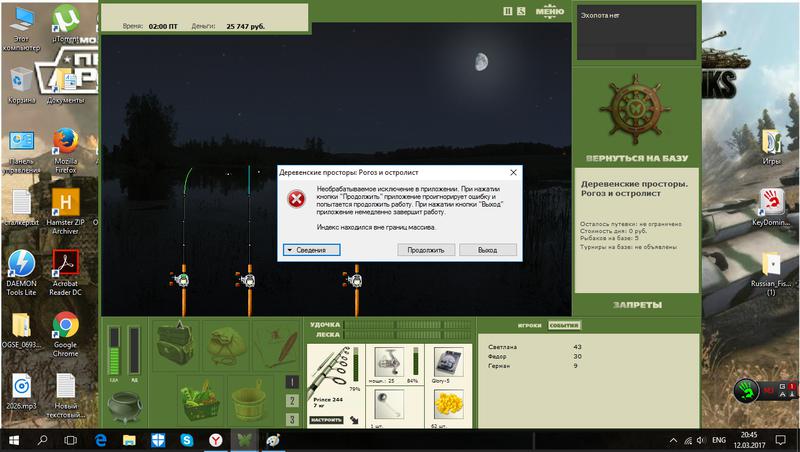Show hidden tray icons chevron
800x452 pixels.
click(673, 440)
